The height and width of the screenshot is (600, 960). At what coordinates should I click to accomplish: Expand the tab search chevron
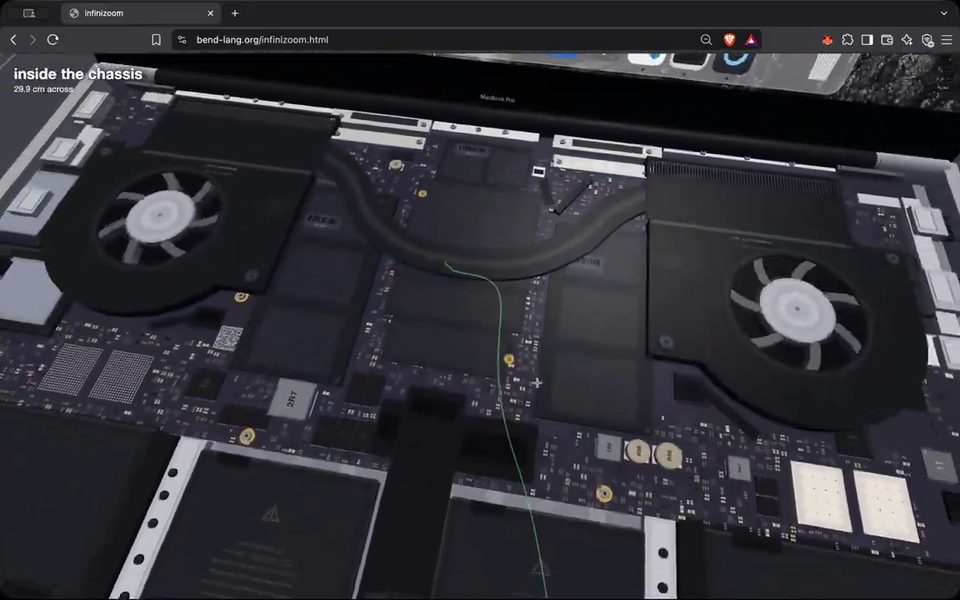click(x=944, y=13)
